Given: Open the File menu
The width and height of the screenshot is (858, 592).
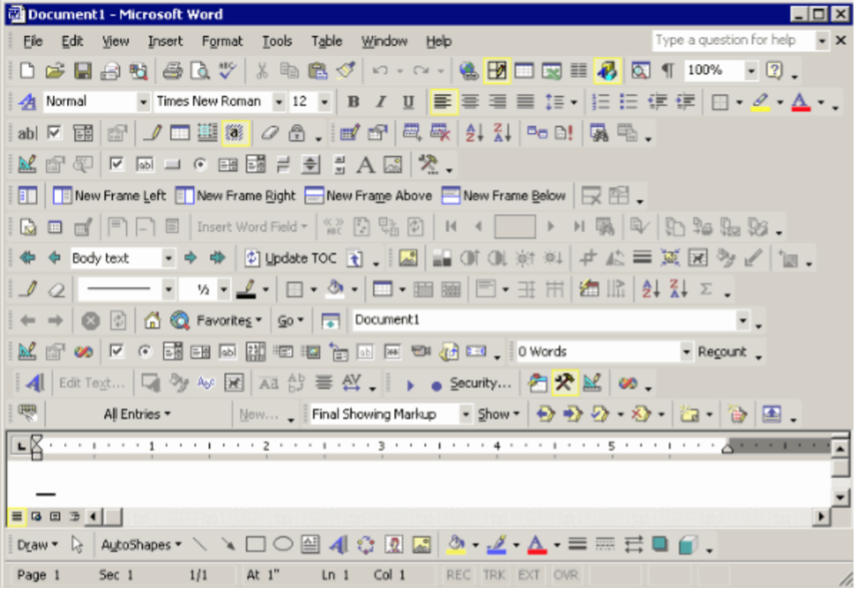Looking at the screenshot, I should [33, 42].
